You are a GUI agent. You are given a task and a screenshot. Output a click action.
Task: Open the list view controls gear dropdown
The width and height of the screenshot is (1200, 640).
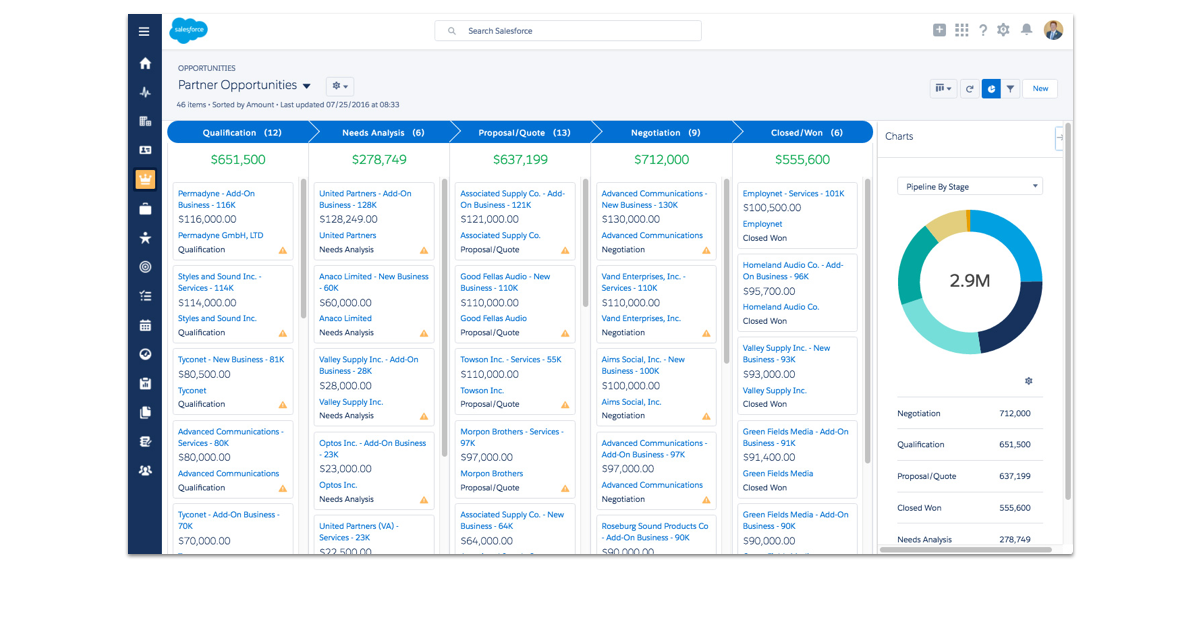[340, 87]
